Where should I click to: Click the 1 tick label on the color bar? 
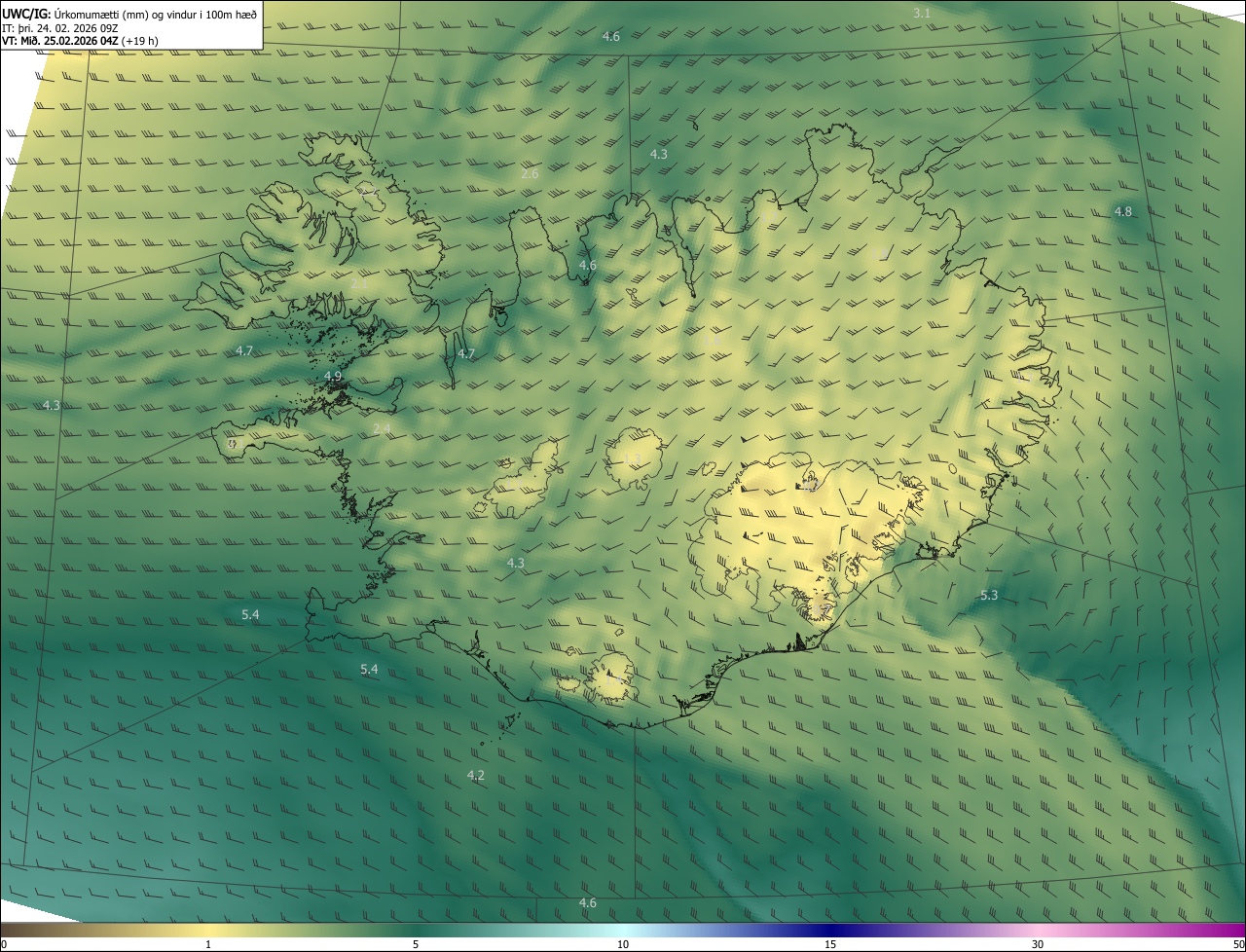[x=208, y=944]
